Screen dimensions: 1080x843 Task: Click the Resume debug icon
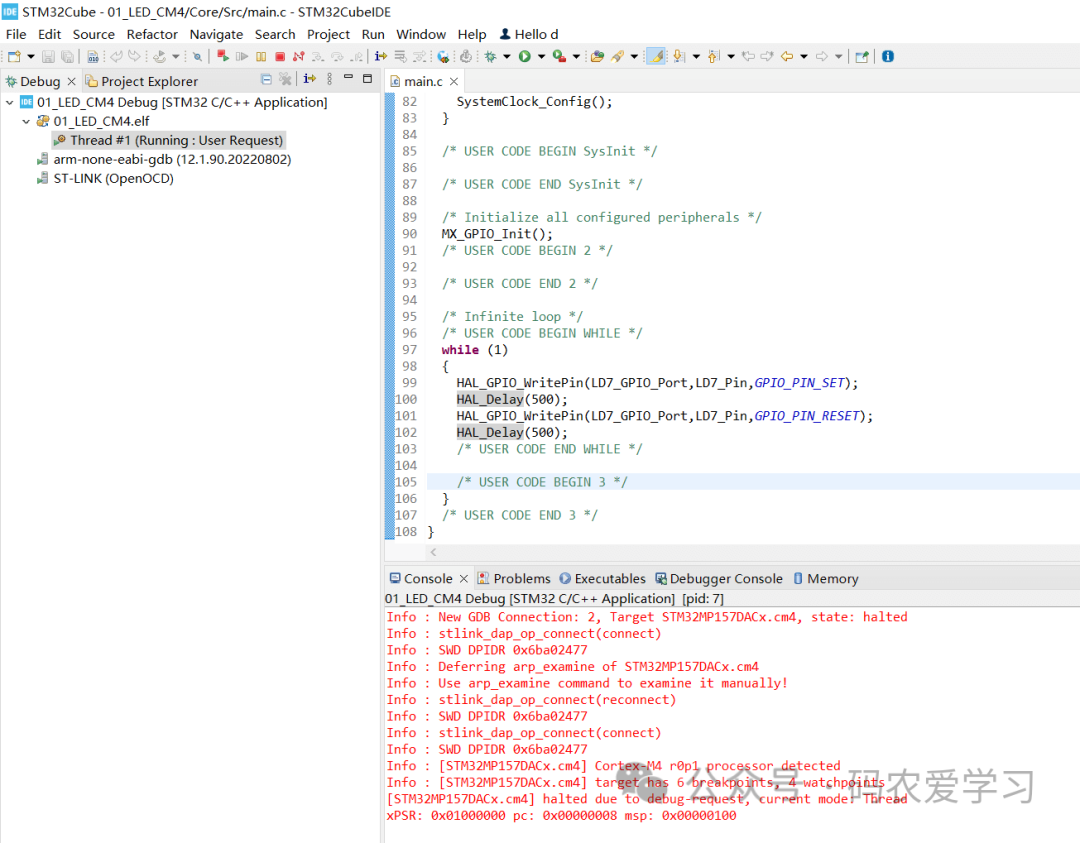click(x=242, y=56)
